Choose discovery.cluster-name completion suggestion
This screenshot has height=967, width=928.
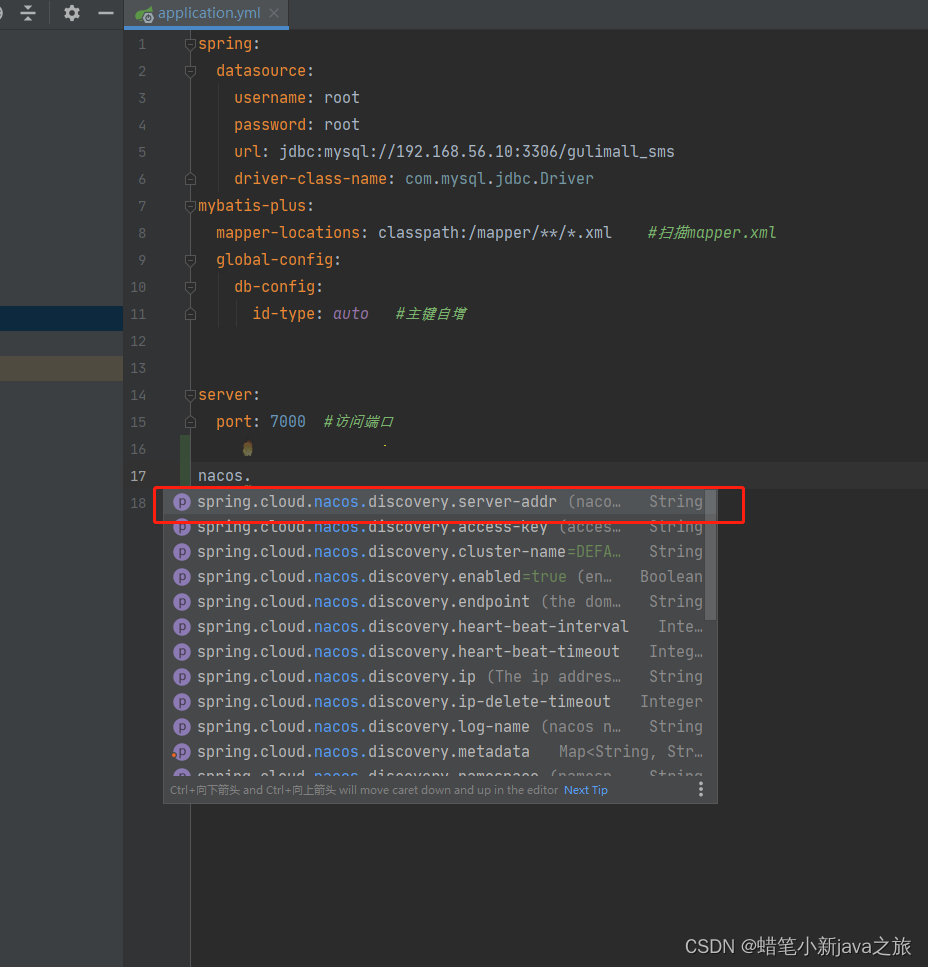coord(435,552)
